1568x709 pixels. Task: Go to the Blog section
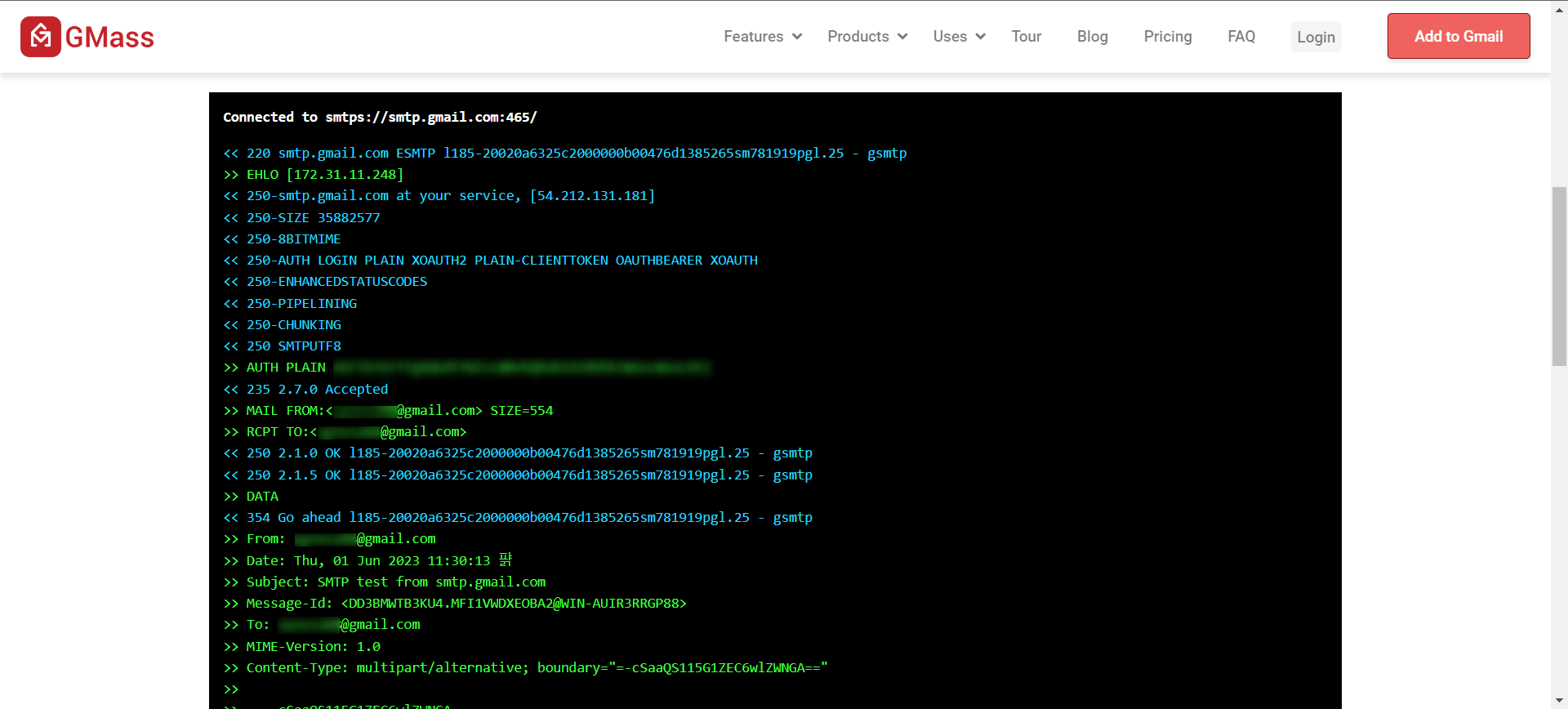pos(1092,37)
